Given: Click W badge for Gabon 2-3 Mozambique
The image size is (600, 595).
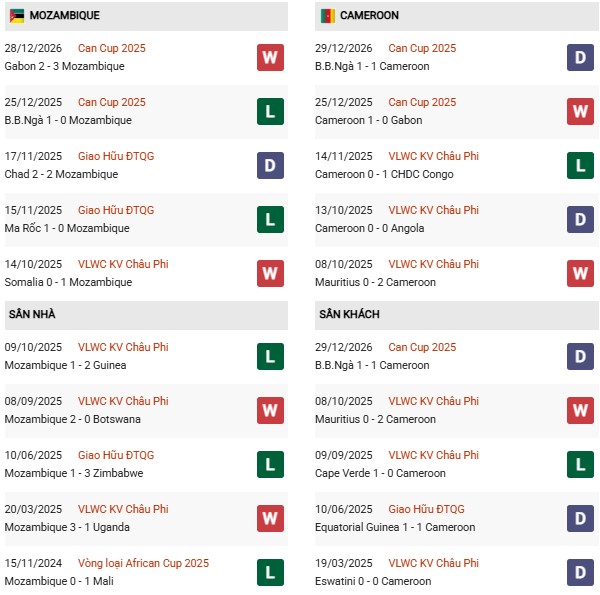Looking at the screenshot, I should [270, 57].
